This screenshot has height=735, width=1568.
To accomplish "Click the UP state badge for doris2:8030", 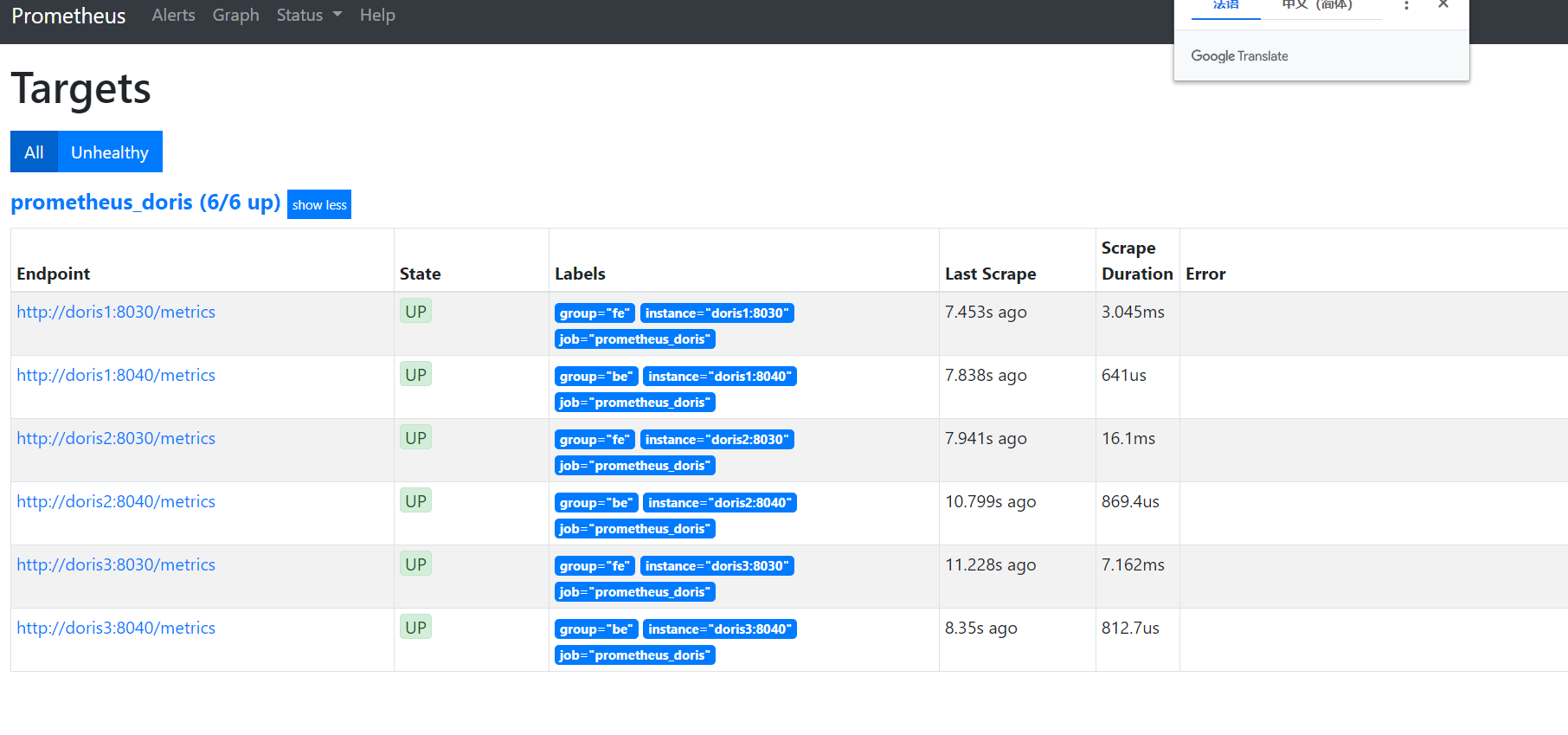I will point(416,438).
